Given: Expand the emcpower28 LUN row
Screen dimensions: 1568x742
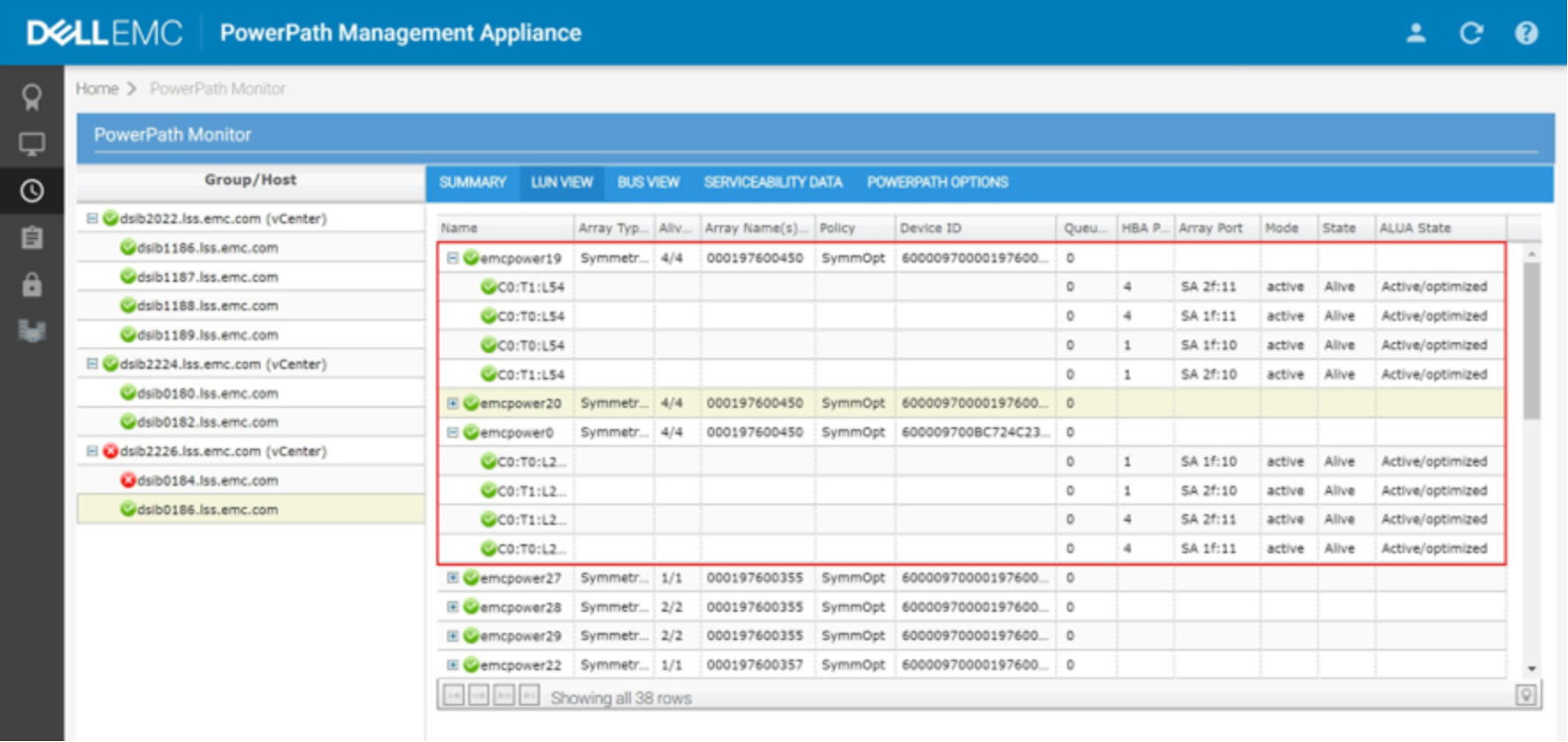Looking at the screenshot, I should tap(453, 607).
